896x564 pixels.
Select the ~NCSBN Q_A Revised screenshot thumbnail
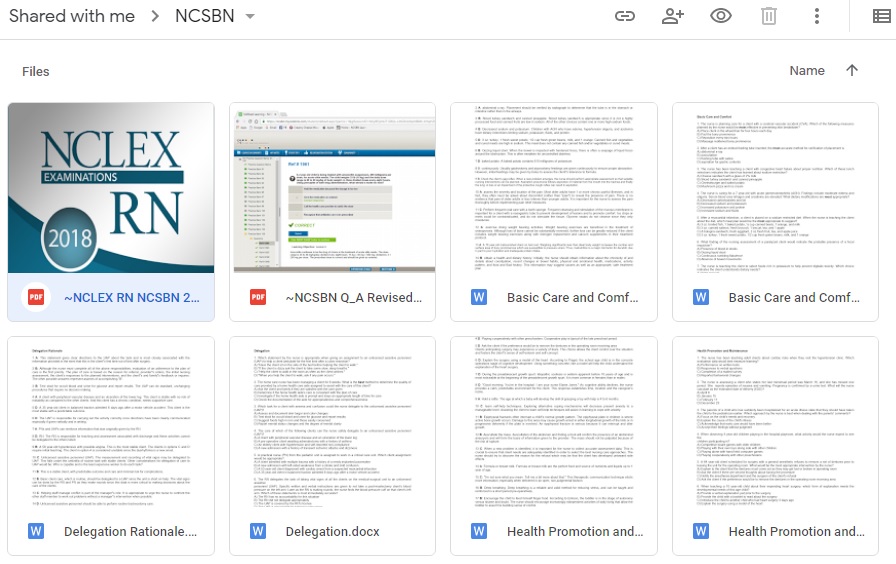333,188
